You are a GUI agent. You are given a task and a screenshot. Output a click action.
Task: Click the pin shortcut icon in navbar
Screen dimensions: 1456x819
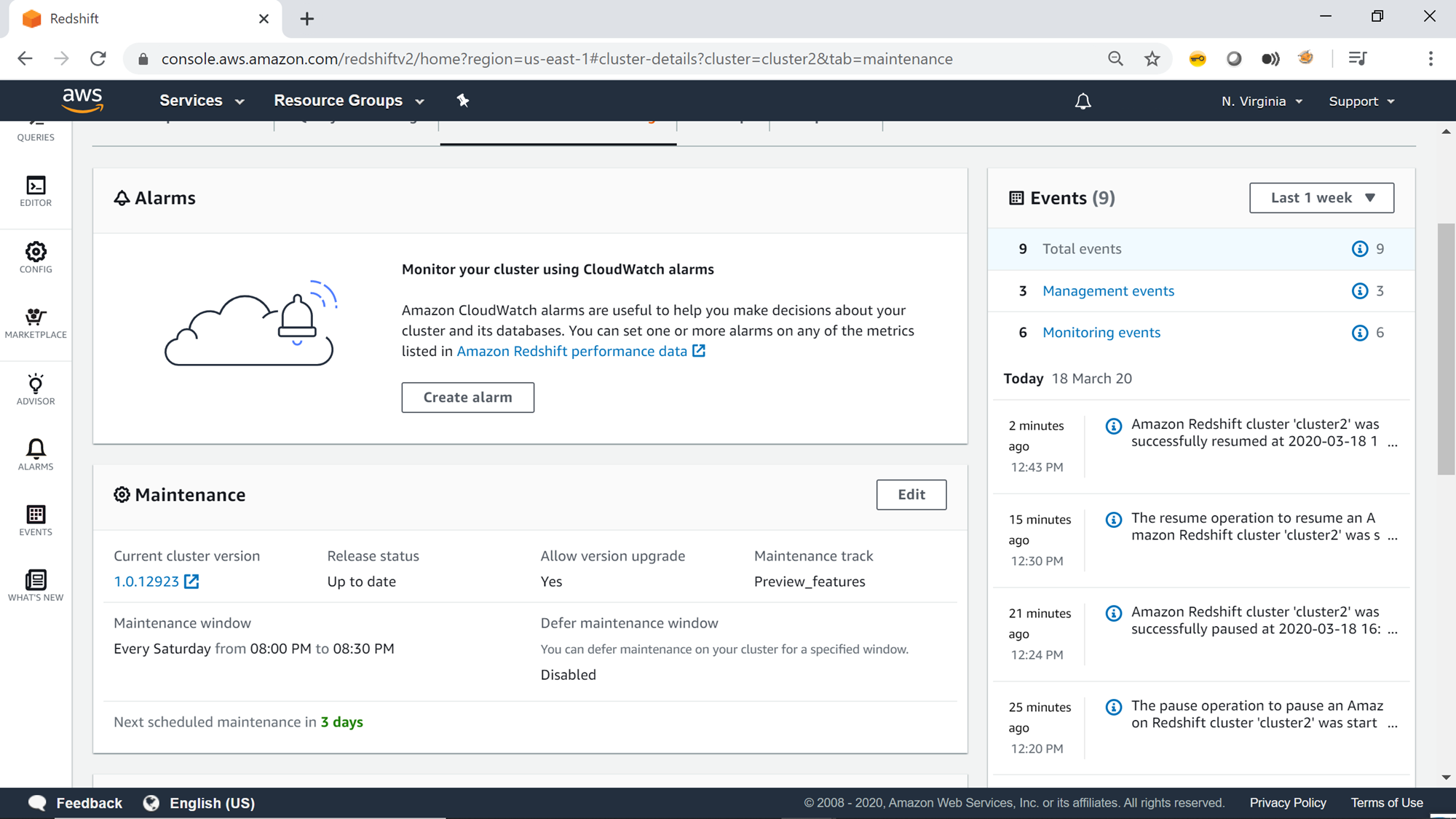(463, 100)
